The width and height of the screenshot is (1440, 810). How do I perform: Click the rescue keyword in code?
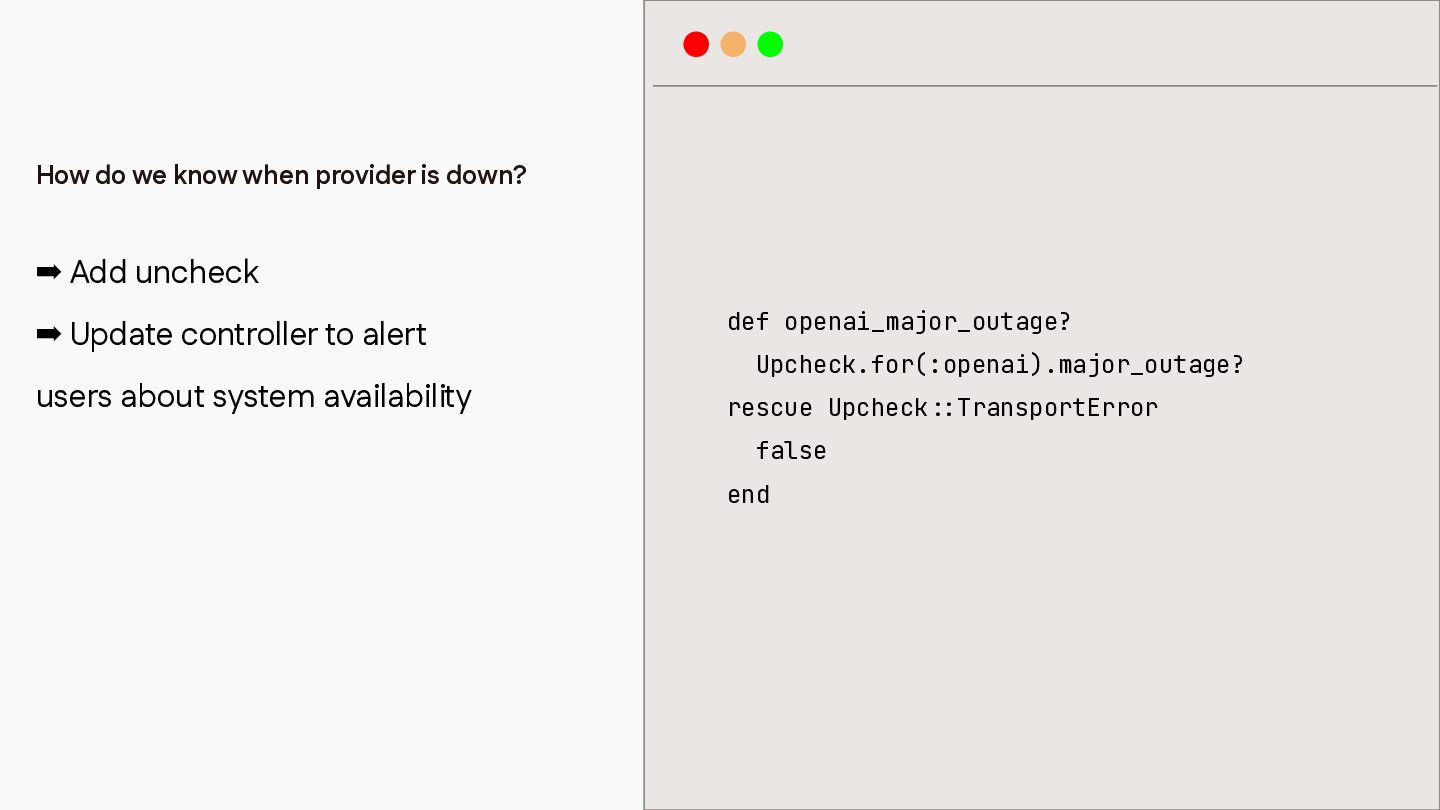[770, 408]
